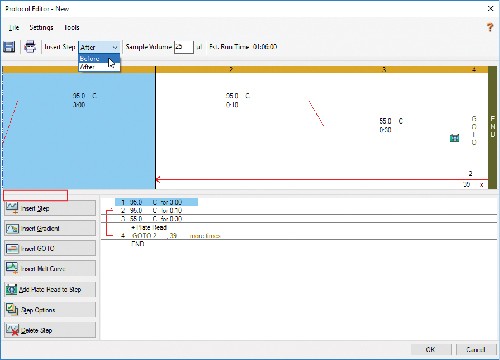Click the Est. Run Time value

point(265,47)
